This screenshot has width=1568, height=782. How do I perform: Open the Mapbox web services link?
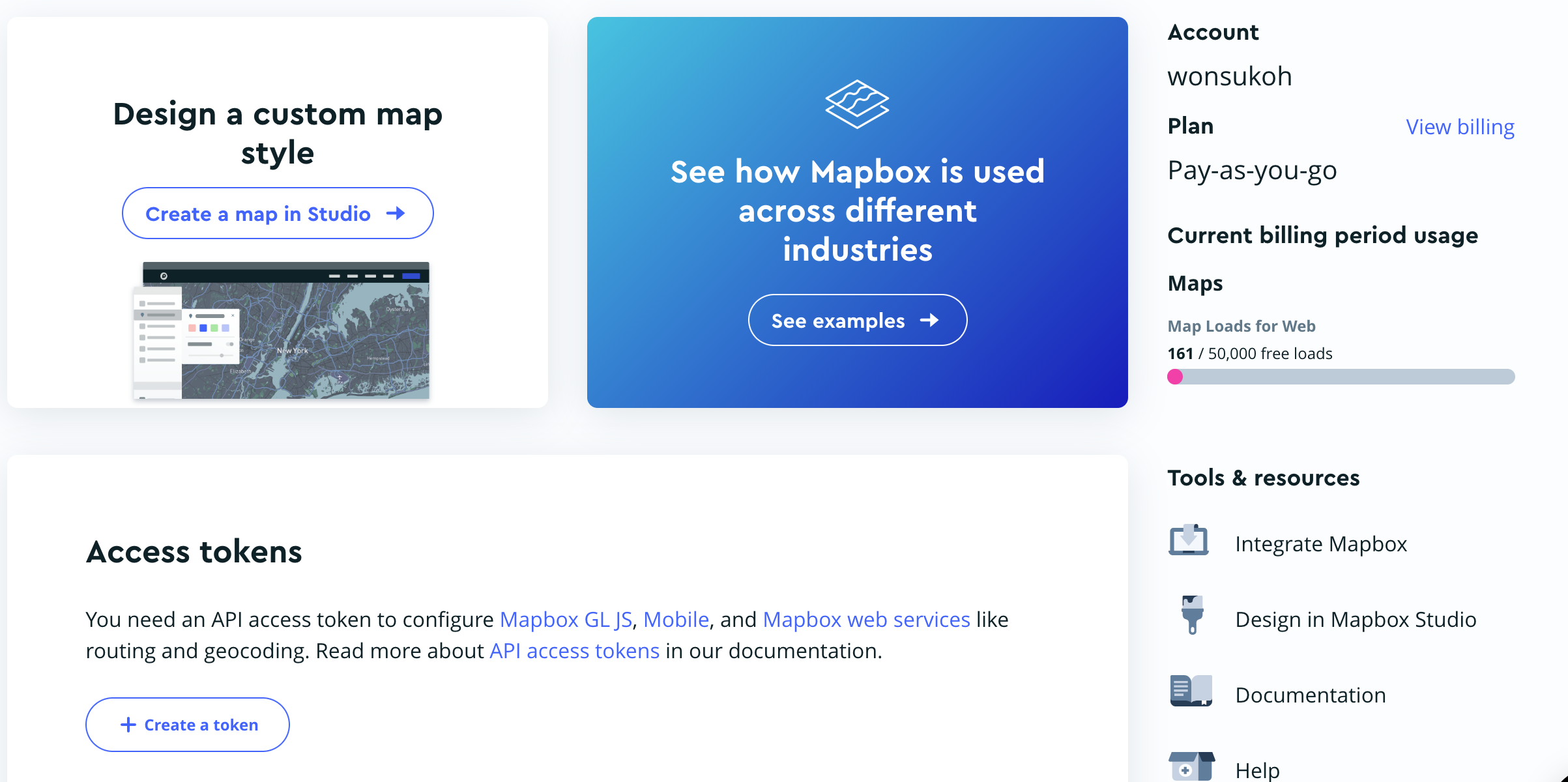click(x=866, y=619)
